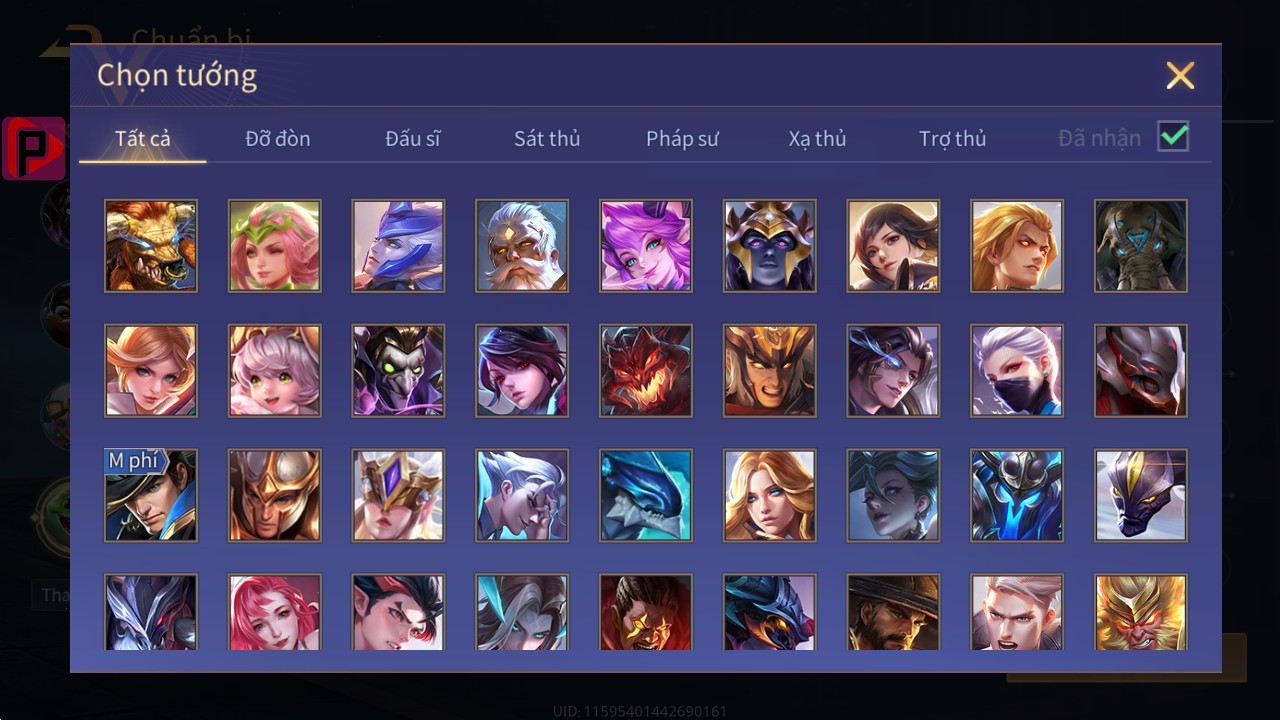The image size is (1280, 720).
Task: Toggle the Đã nhận checkbox
Action: coord(1173,137)
